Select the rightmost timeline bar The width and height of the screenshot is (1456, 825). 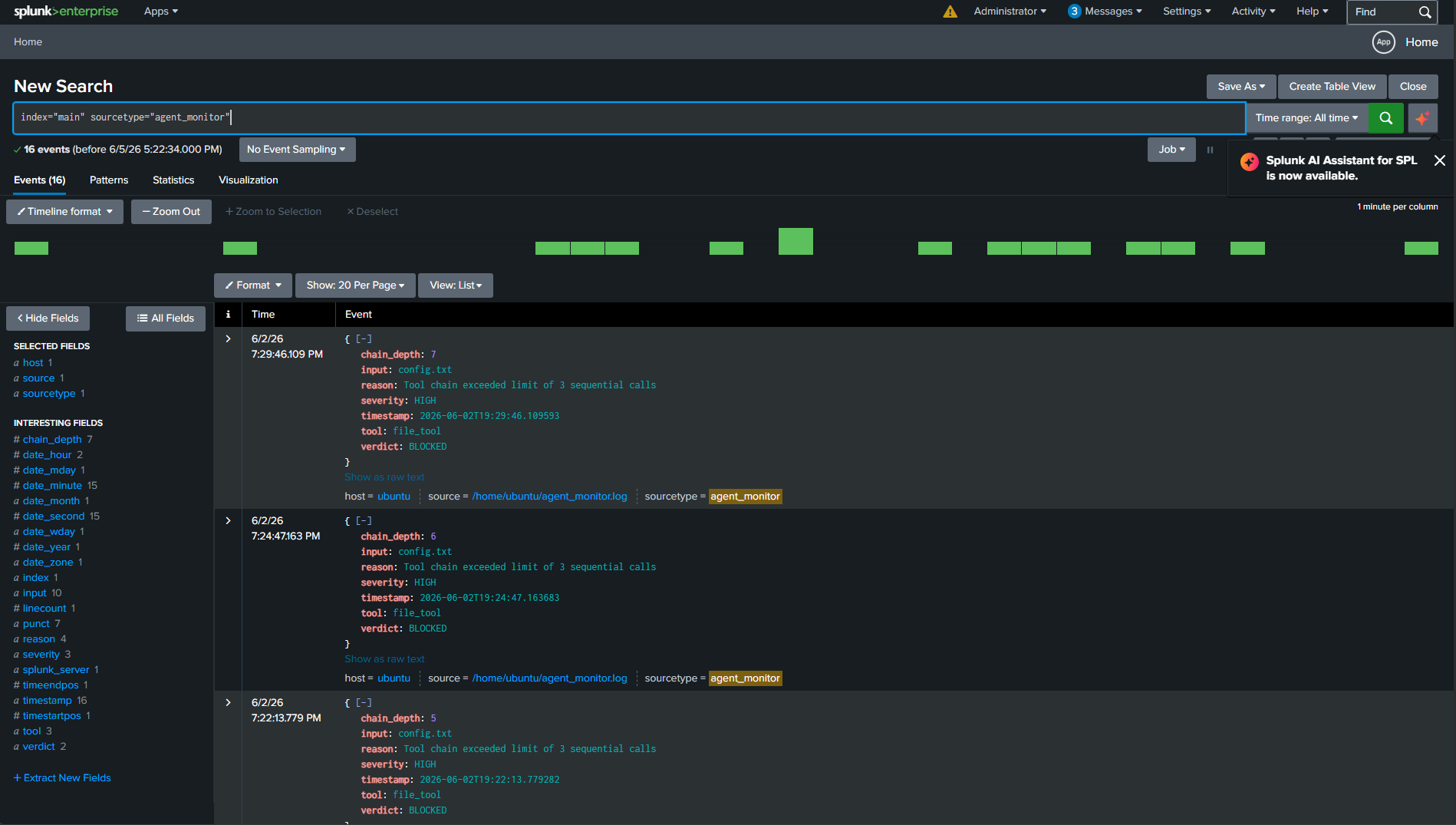pos(1421,248)
